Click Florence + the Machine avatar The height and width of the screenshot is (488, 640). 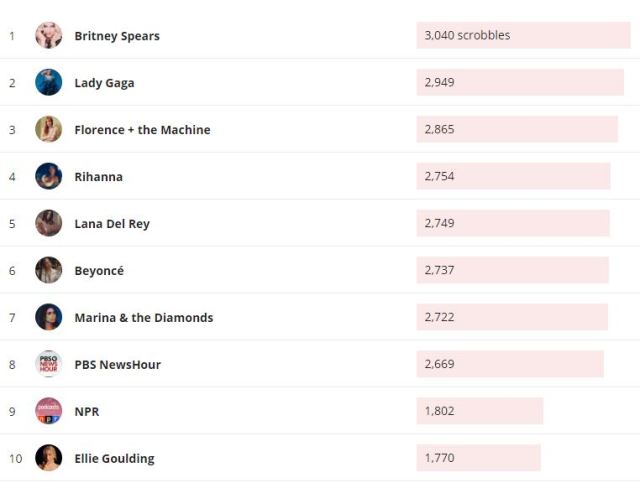pyautogui.click(x=48, y=130)
